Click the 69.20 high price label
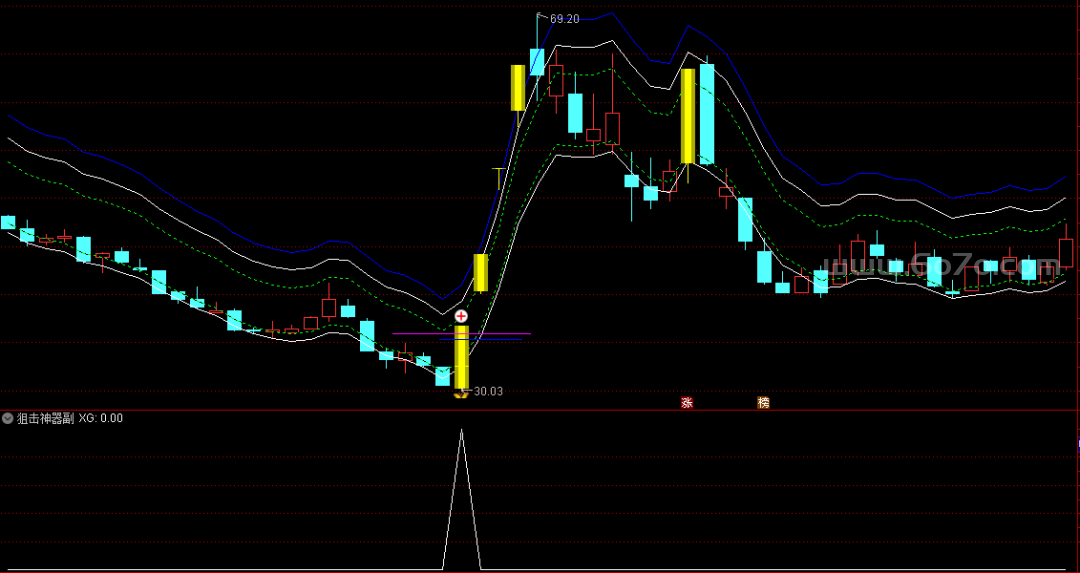 click(564, 18)
